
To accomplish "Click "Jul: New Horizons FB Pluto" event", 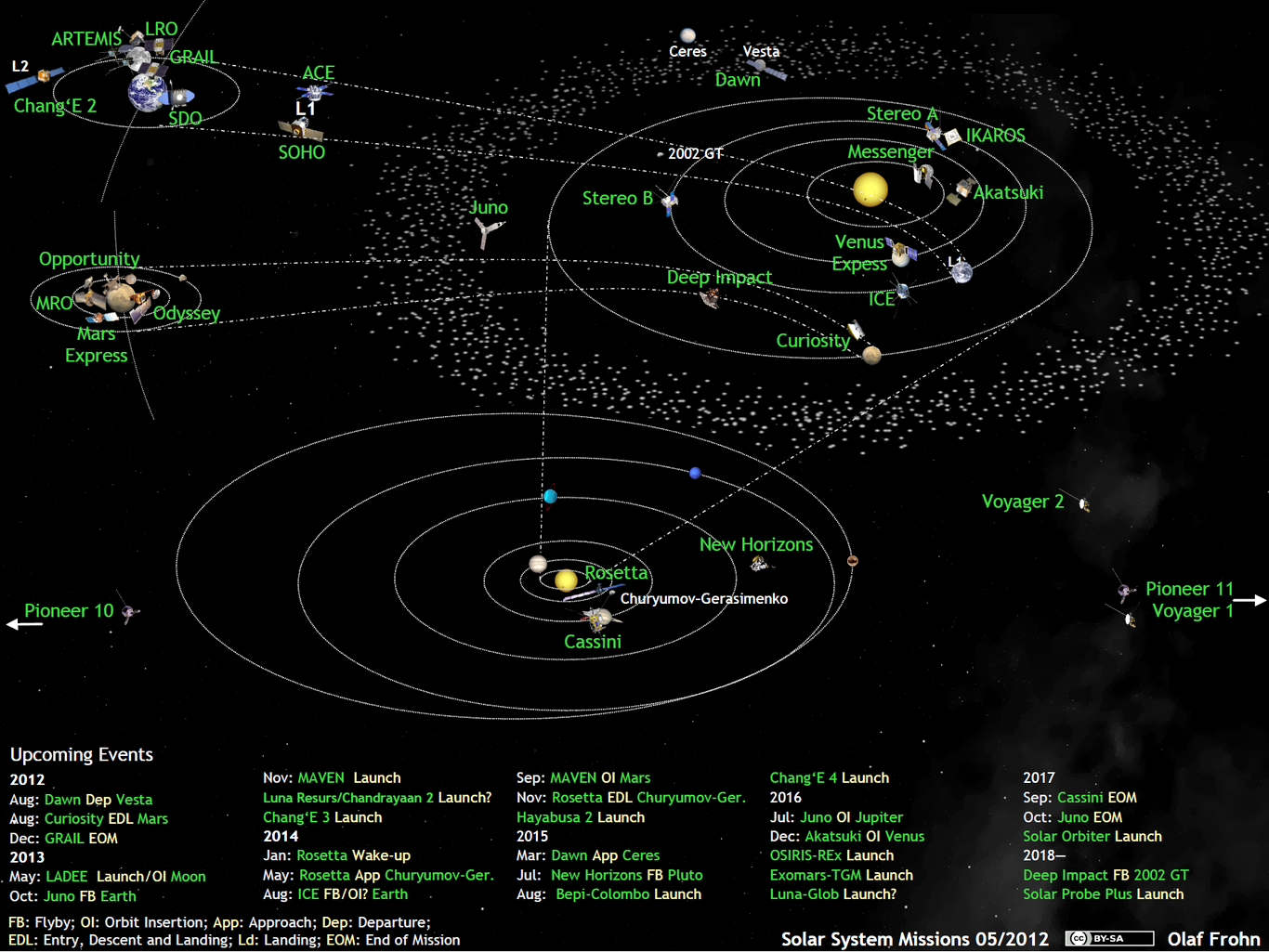I will (x=609, y=875).
